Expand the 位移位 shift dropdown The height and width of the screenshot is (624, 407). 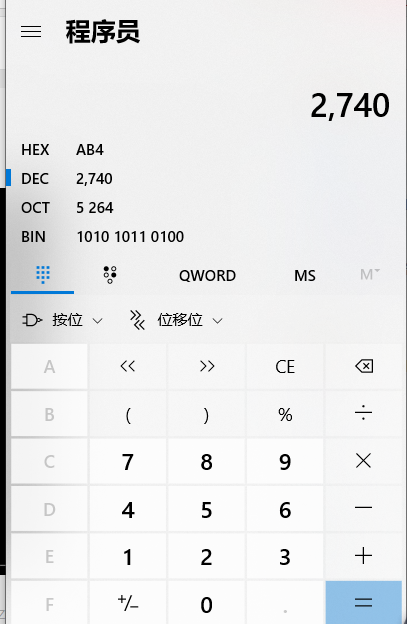tap(176, 320)
